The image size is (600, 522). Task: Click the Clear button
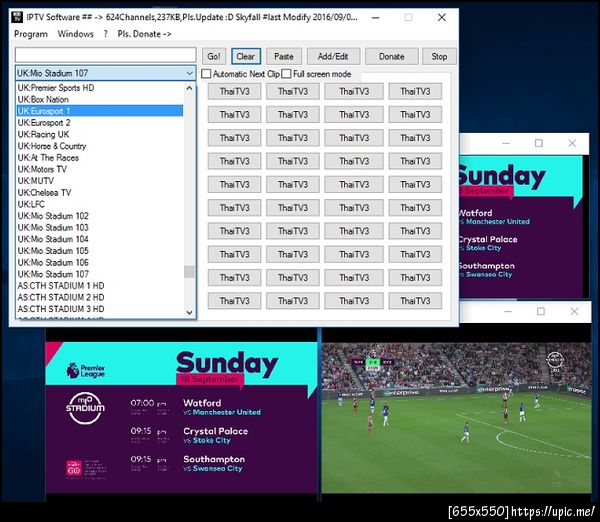point(246,56)
